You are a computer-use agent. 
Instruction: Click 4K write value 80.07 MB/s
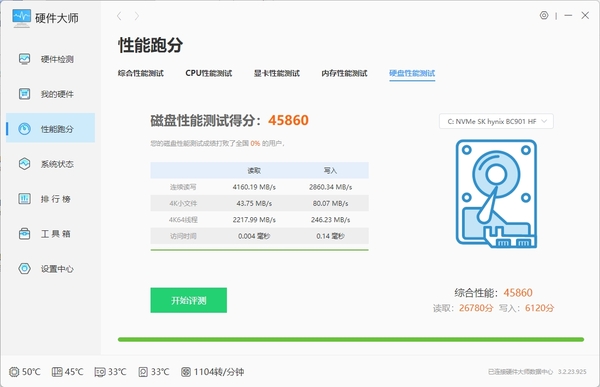pyautogui.click(x=331, y=204)
